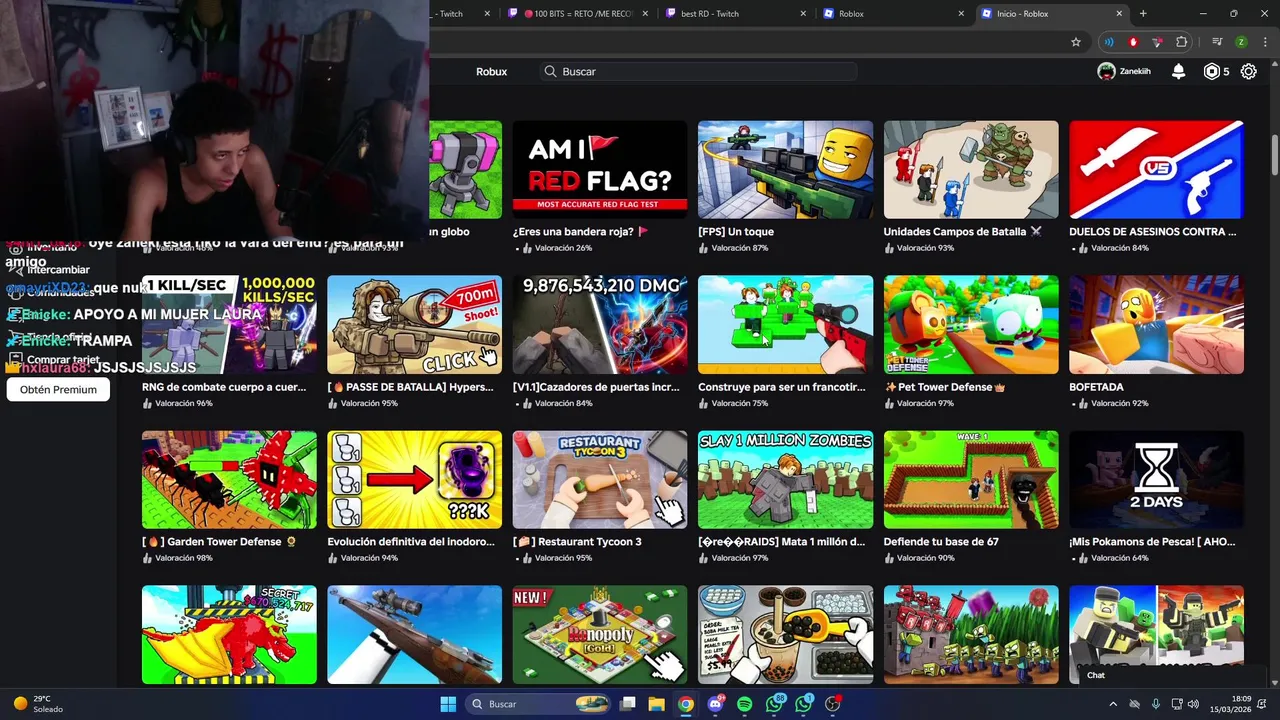Click the Roblox 'Buscar' search field

point(699,71)
